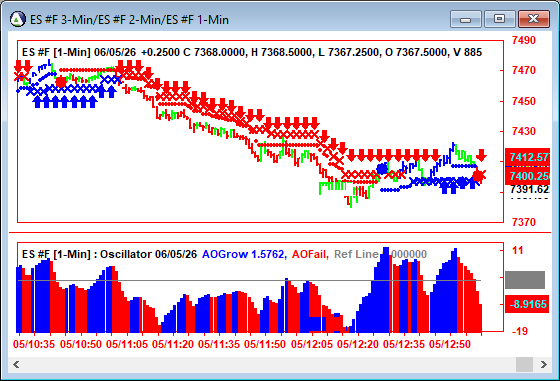Minimize the ES #F chart window

click(466, 19)
